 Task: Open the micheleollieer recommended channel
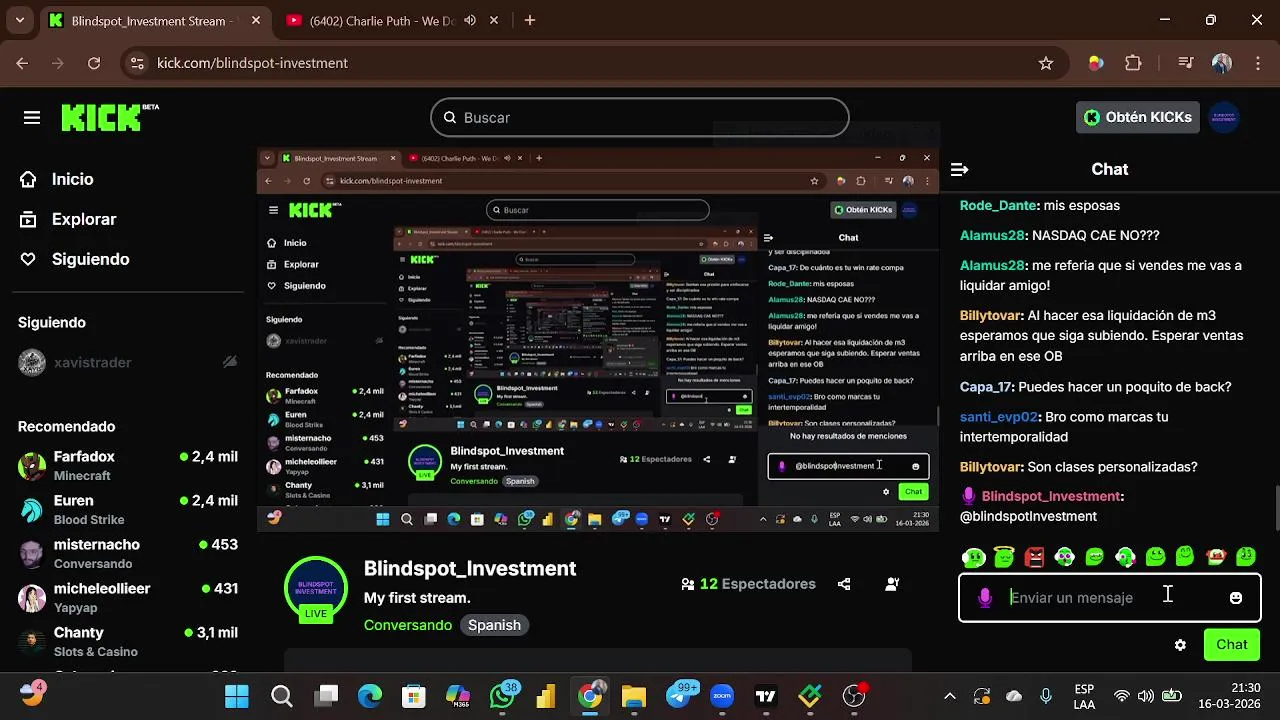[128, 598]
